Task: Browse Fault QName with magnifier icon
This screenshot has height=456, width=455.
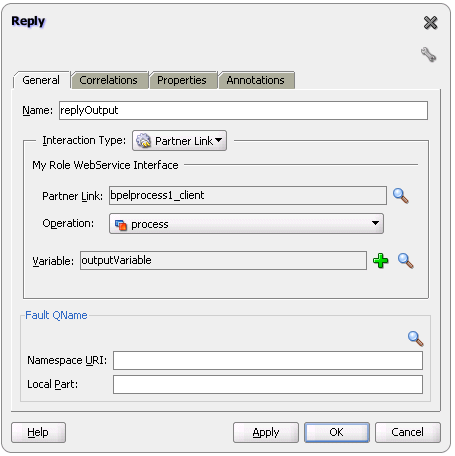Action: point(415,338)
